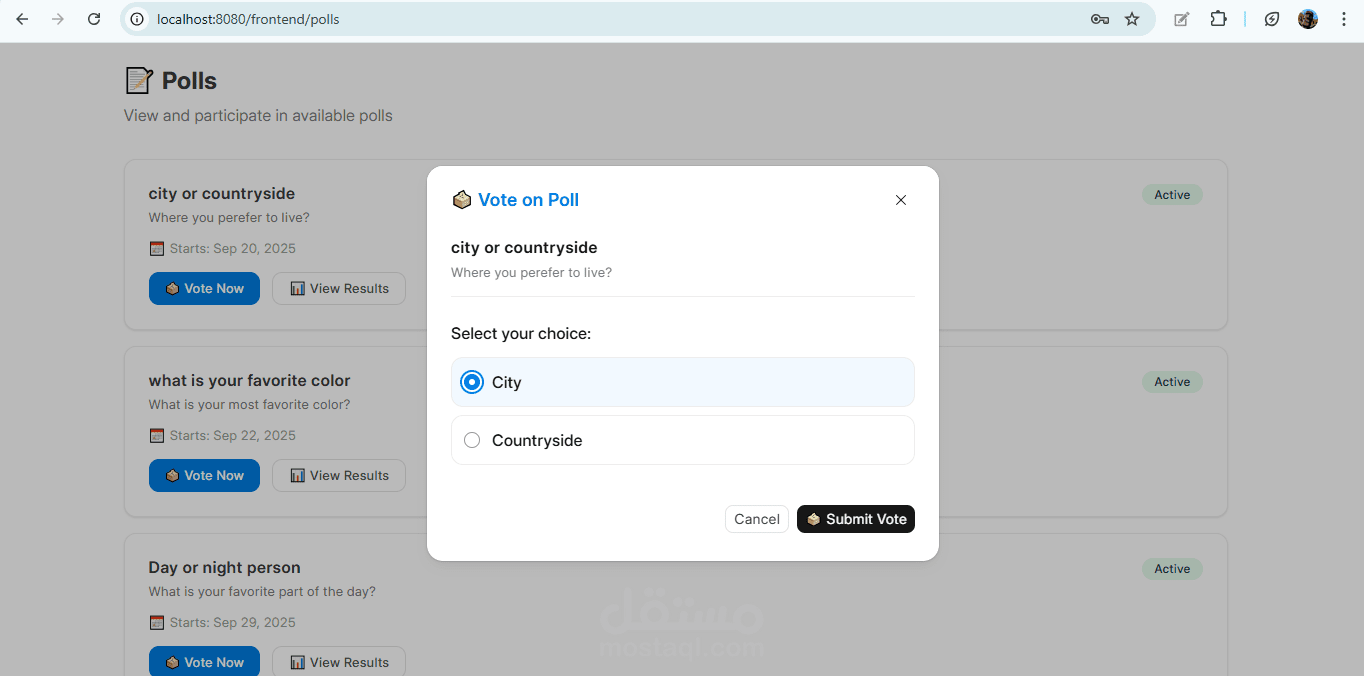The image size is (1364, 676).
Task: Open the browser Extensions puzzle icon
Action: 1218,19
